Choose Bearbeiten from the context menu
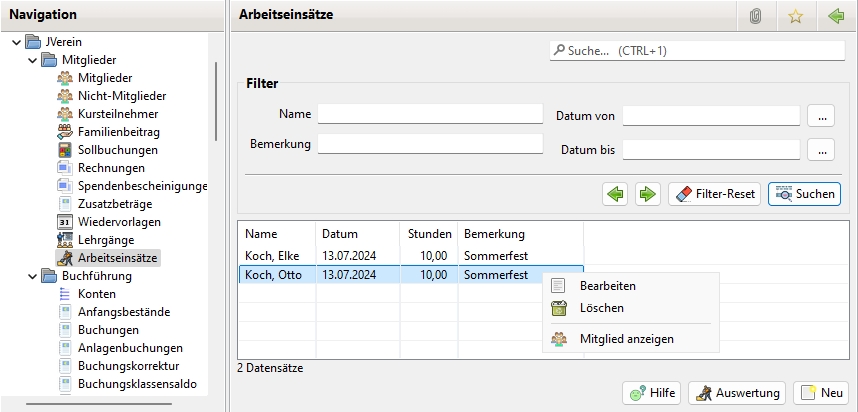The width and height of the screenshot is (858, 412). coord(607,286)
